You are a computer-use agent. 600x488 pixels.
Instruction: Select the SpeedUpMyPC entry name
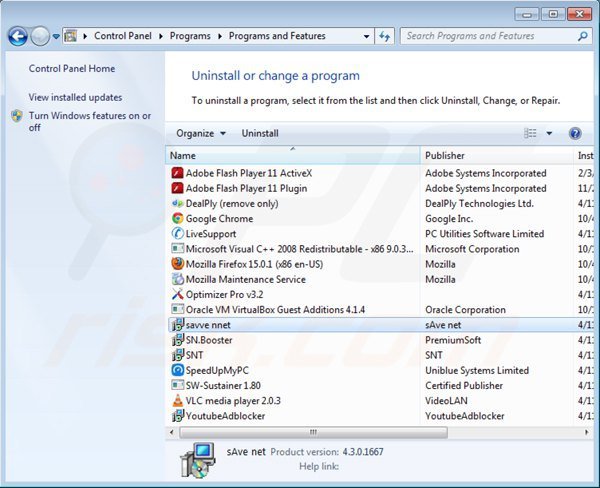[x=217, y=370]
